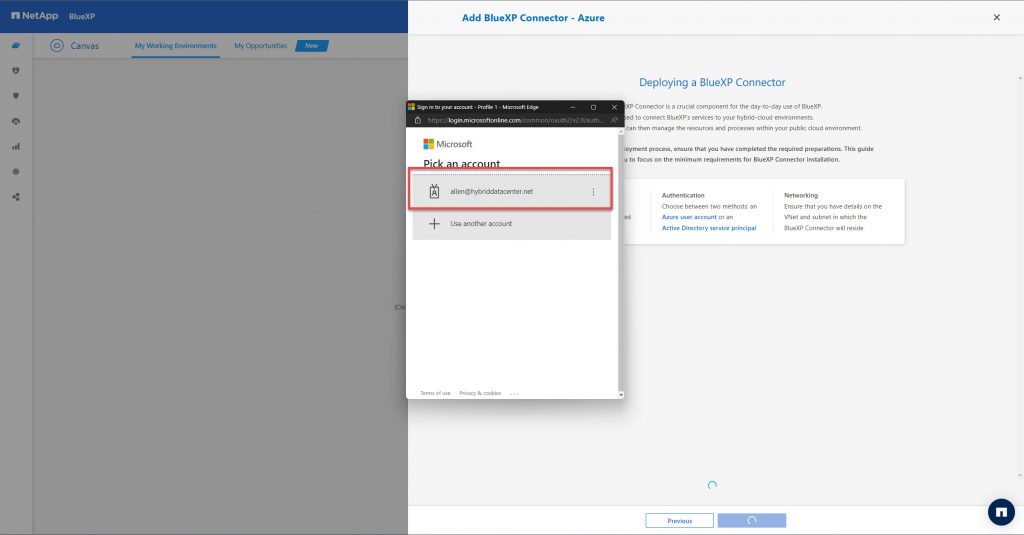Open the Canvas cloud sidebar icon
The width and height of the screenshot is (1024, 535).
16,45
